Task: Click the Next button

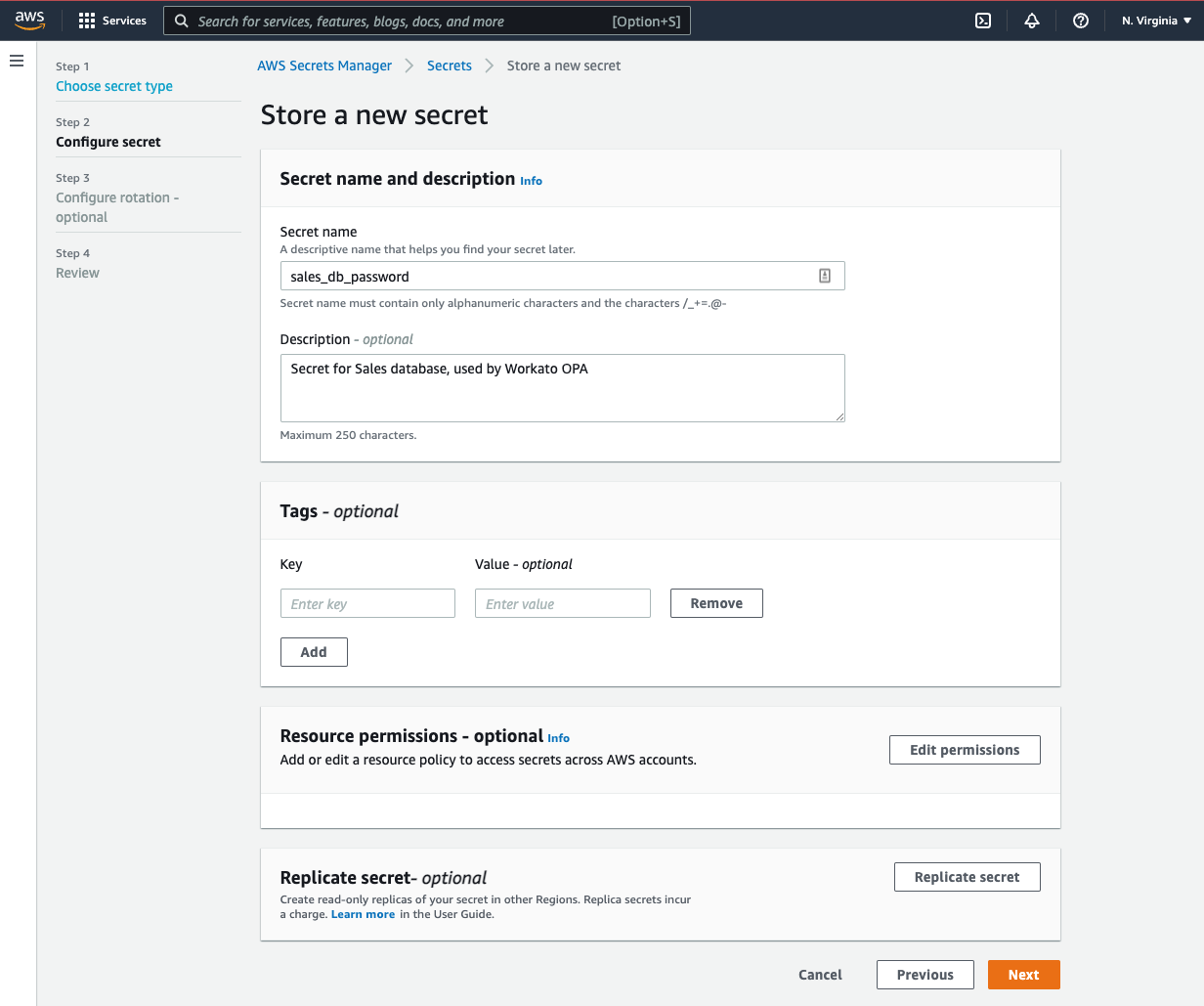Action: (x=1023, y=974)
